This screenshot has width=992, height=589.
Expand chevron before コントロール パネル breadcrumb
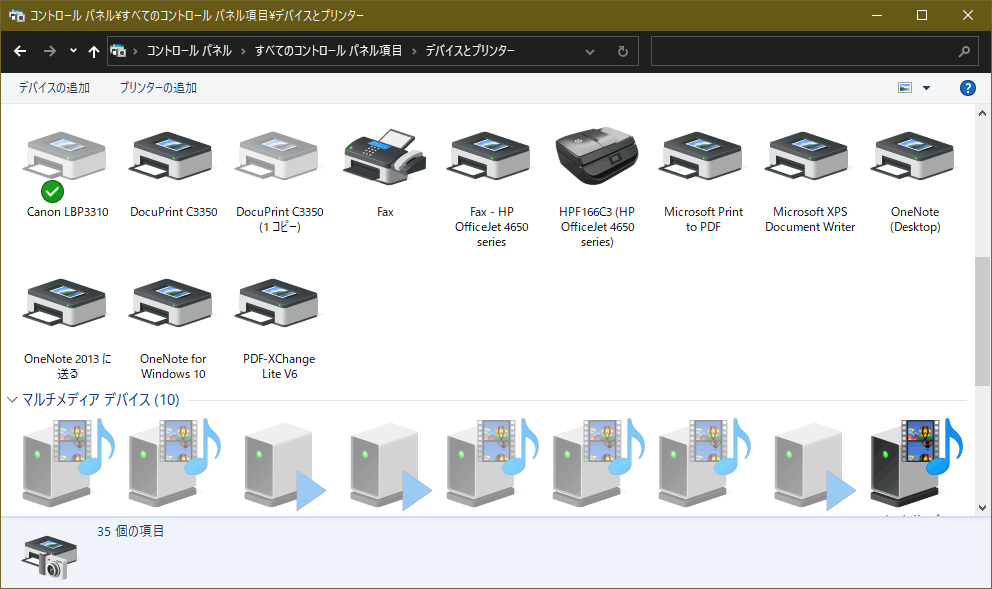(135, 51)
